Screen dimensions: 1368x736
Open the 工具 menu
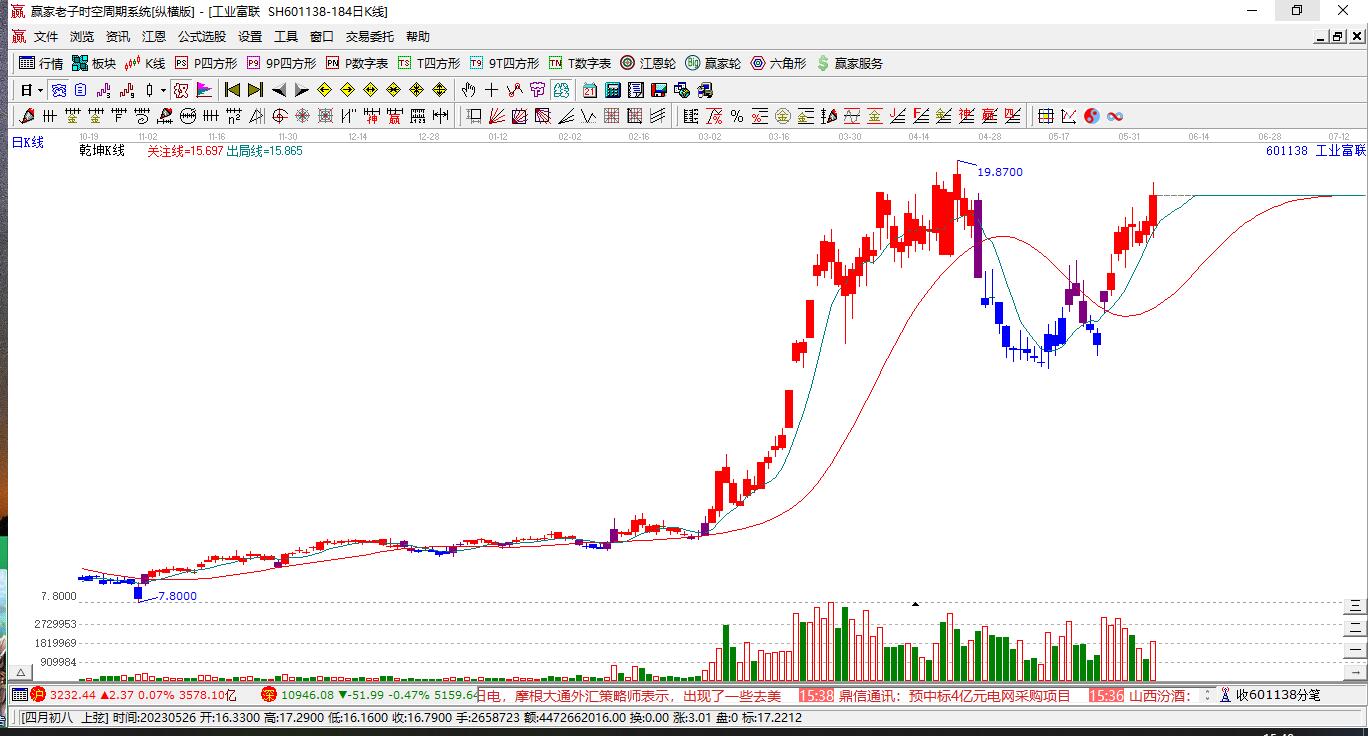click(286, 37)
